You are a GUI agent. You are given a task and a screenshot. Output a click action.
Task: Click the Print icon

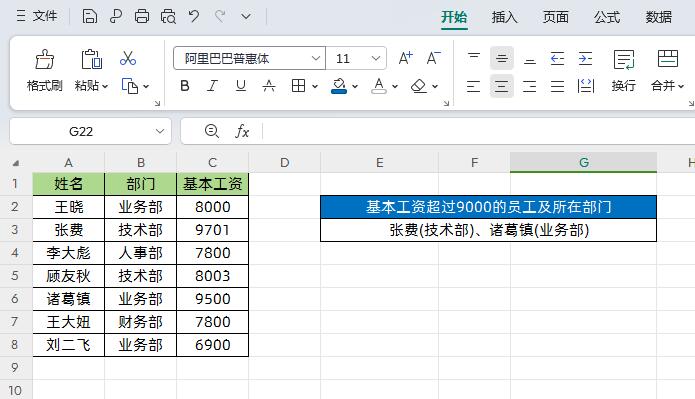pos(142,16)
